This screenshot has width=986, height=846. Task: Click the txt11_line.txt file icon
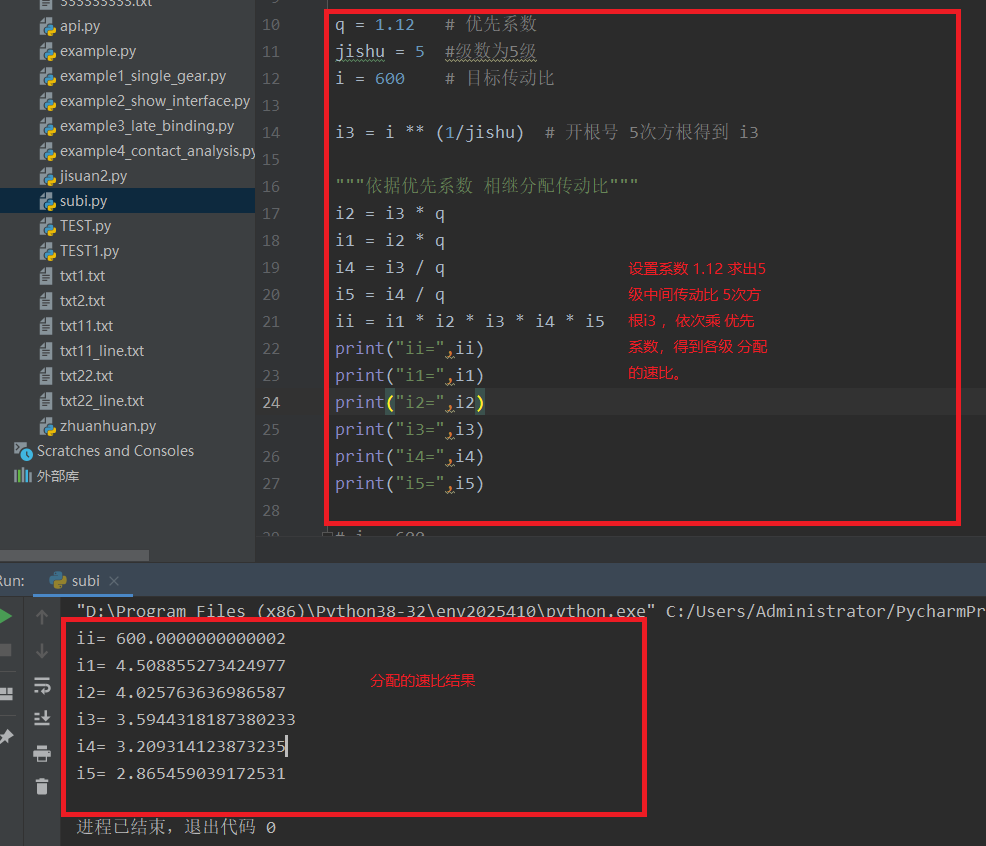[46, 351]
